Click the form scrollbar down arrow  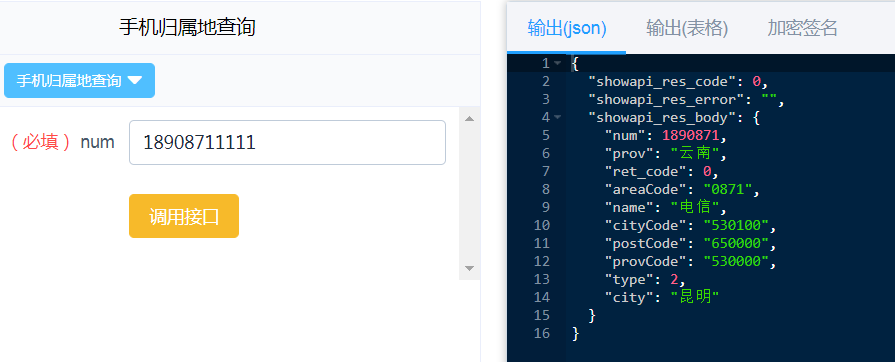tap(469, 268)
